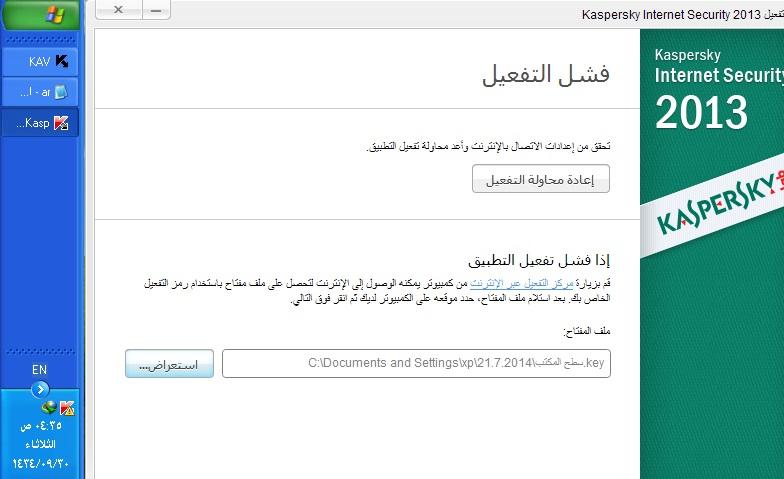
Task: Click the heading فشل التفعيل
Action: point(546,74)
